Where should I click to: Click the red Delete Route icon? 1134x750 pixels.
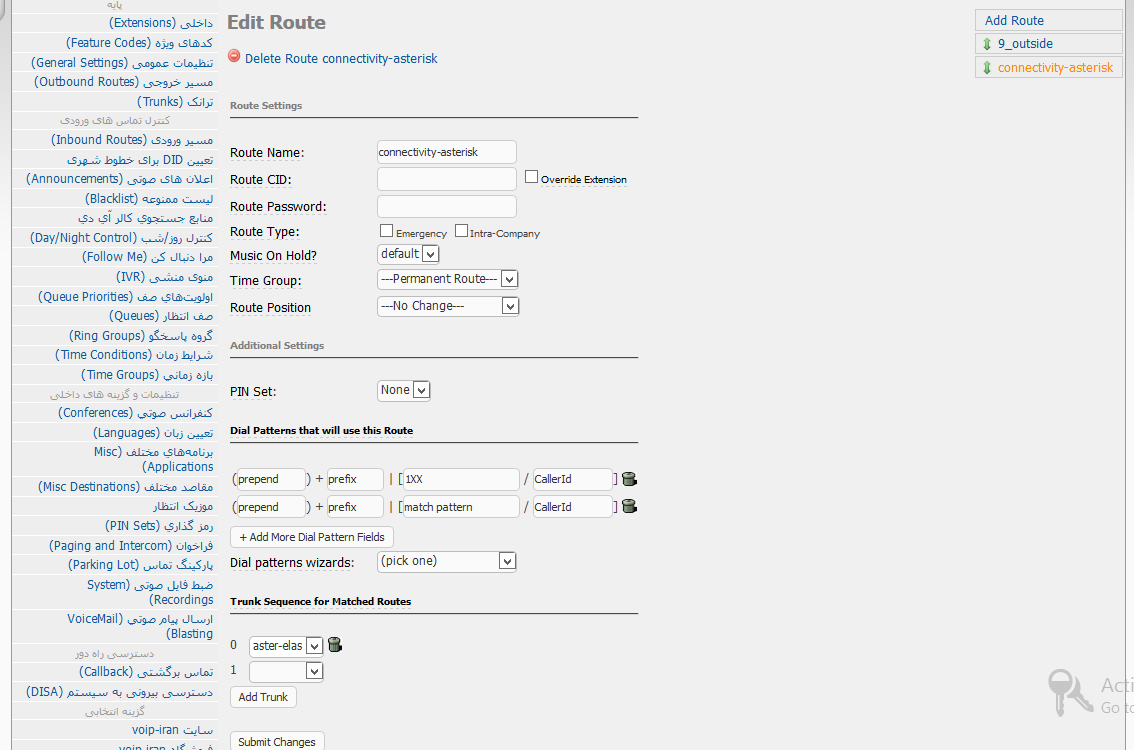point(234,57)
